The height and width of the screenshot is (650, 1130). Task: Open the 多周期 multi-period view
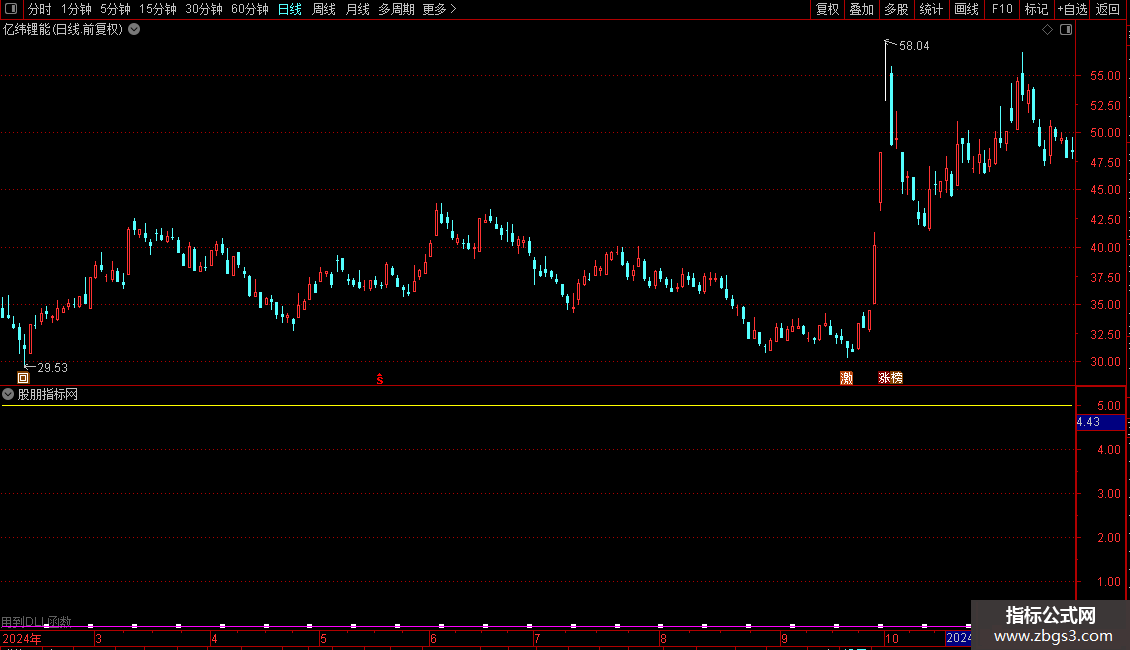point(396,9)
